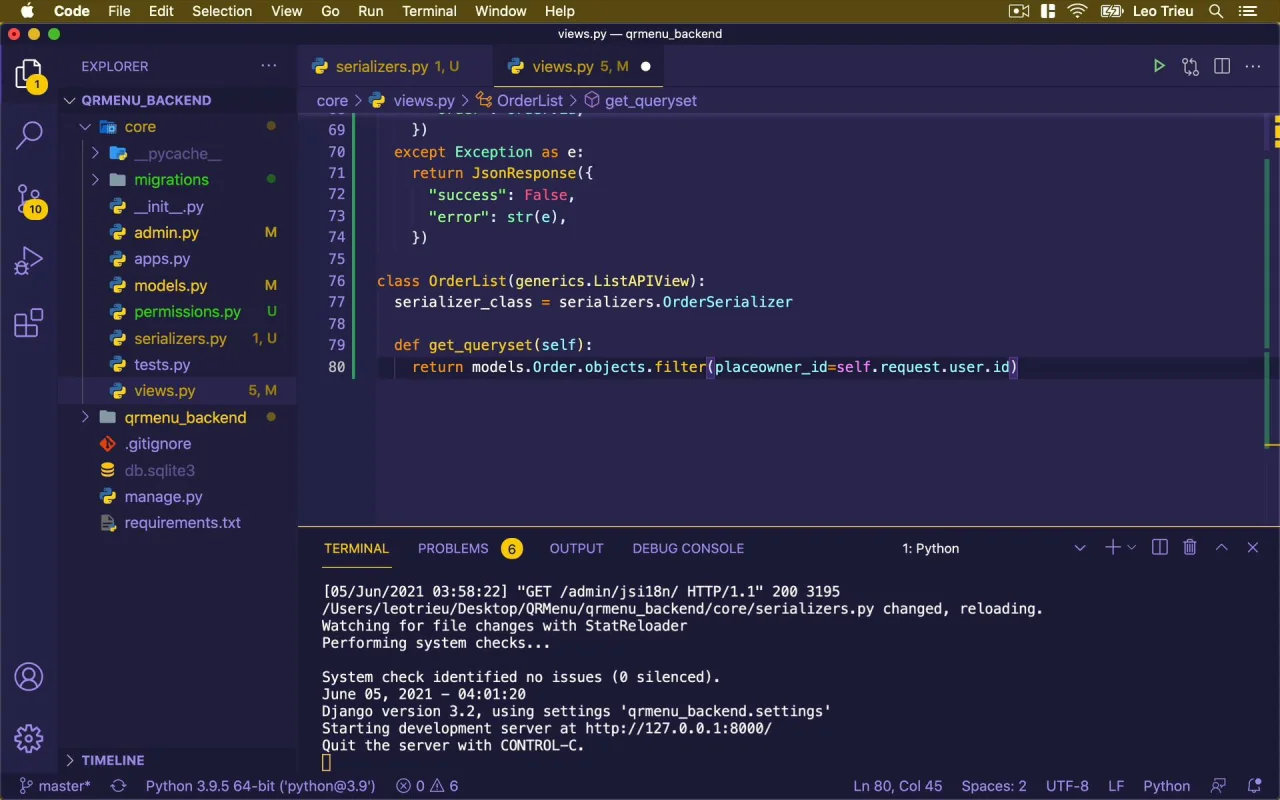Open the Manage gear settings menu
Screen dimensions: 1280x800
point(29,739)
